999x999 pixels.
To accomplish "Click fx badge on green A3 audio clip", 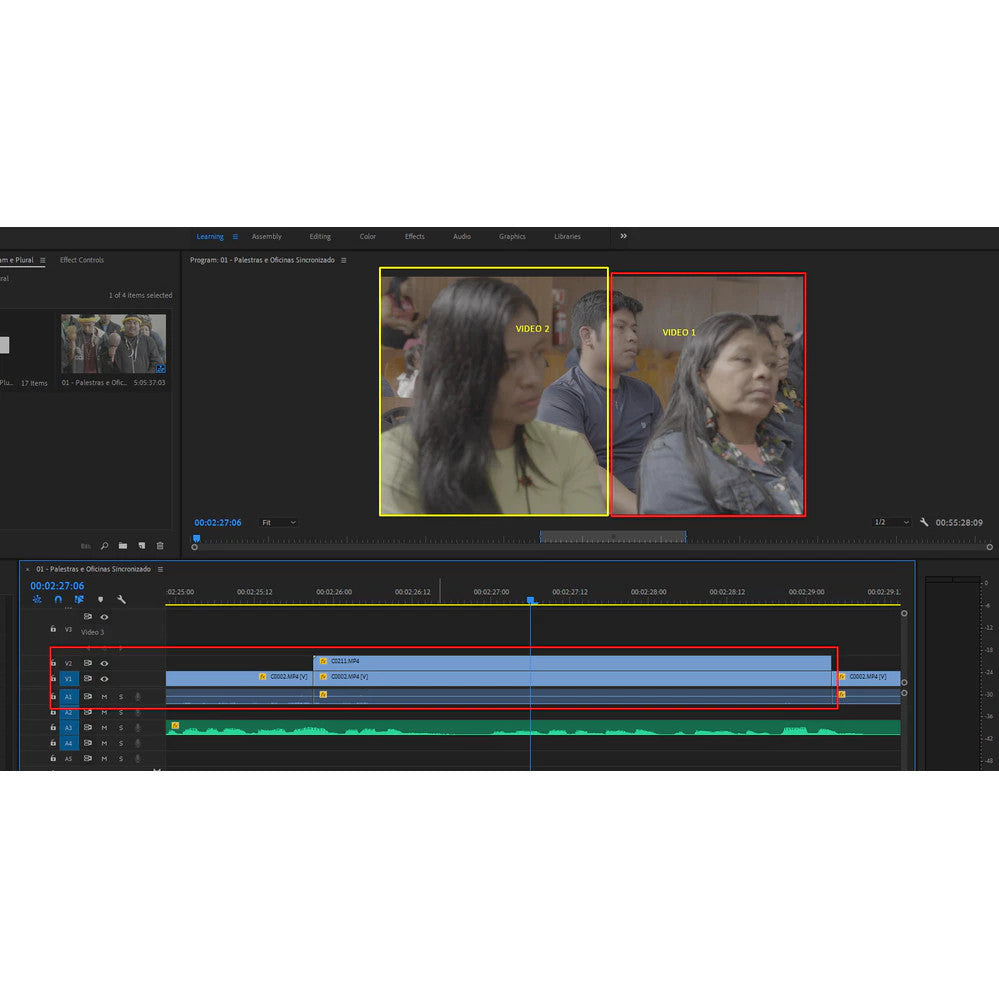I will 175,726.
